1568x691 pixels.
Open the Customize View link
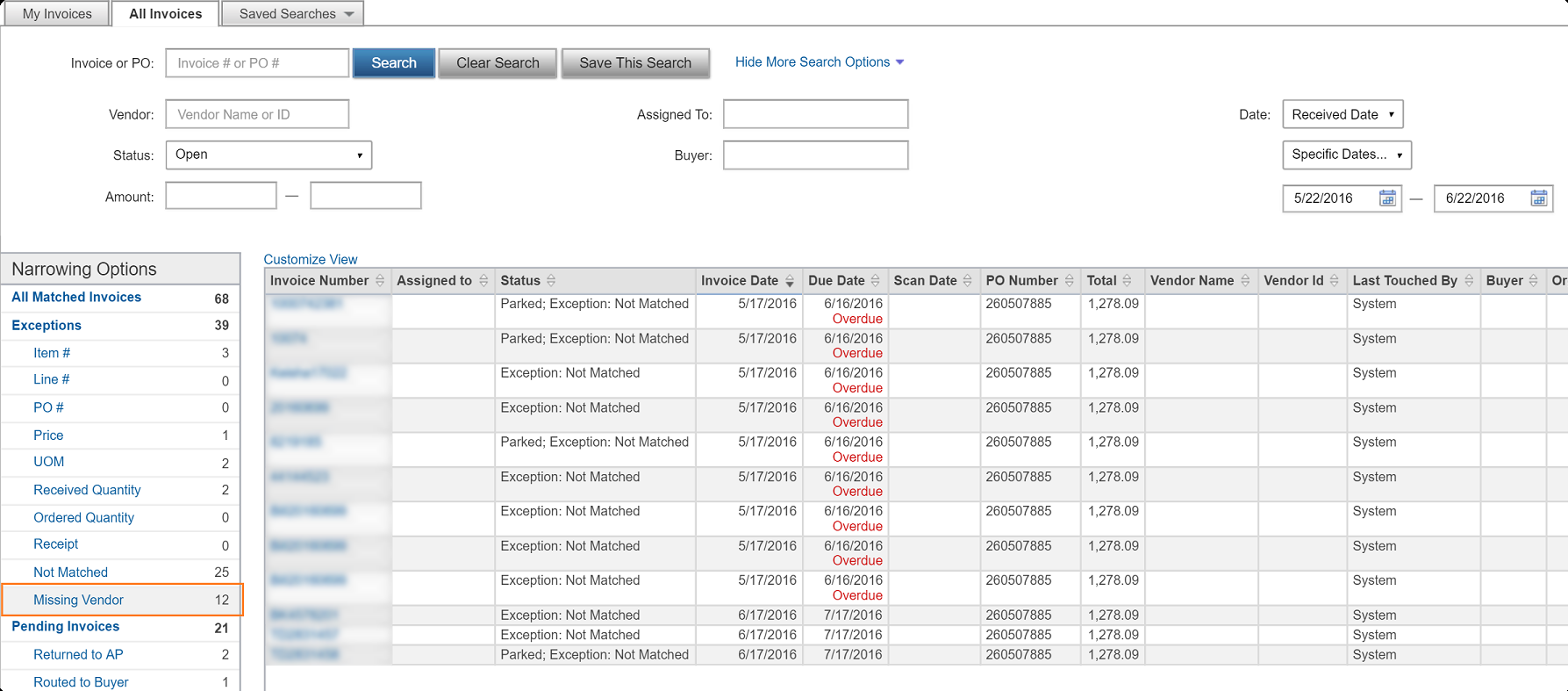(x=311, y=260)
